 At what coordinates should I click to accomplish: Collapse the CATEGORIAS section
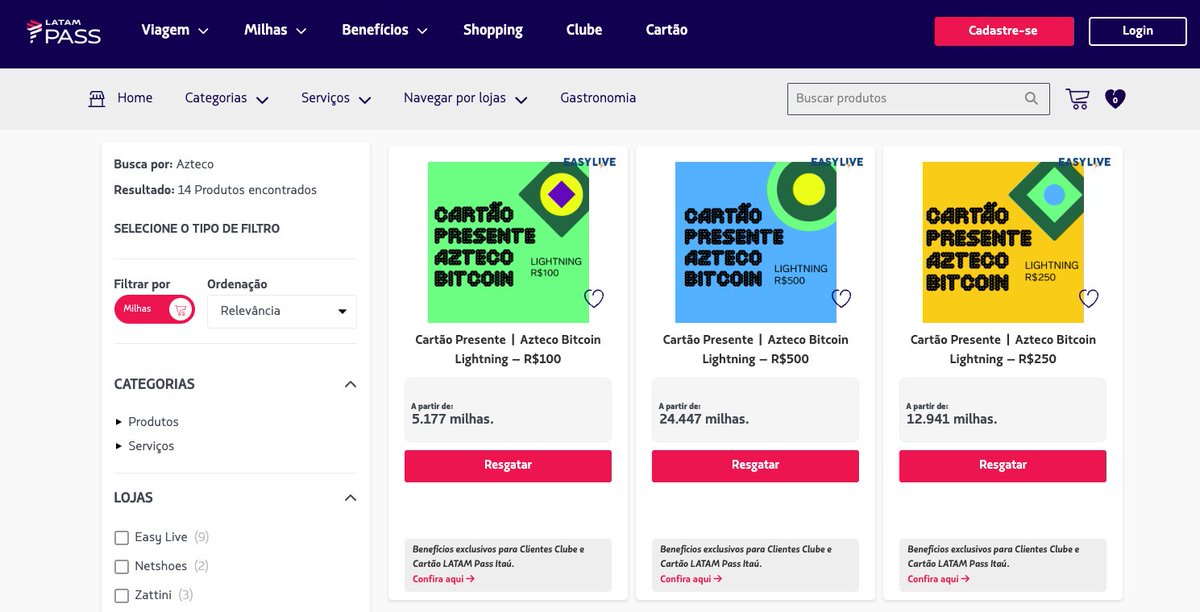tap(350, 384)
